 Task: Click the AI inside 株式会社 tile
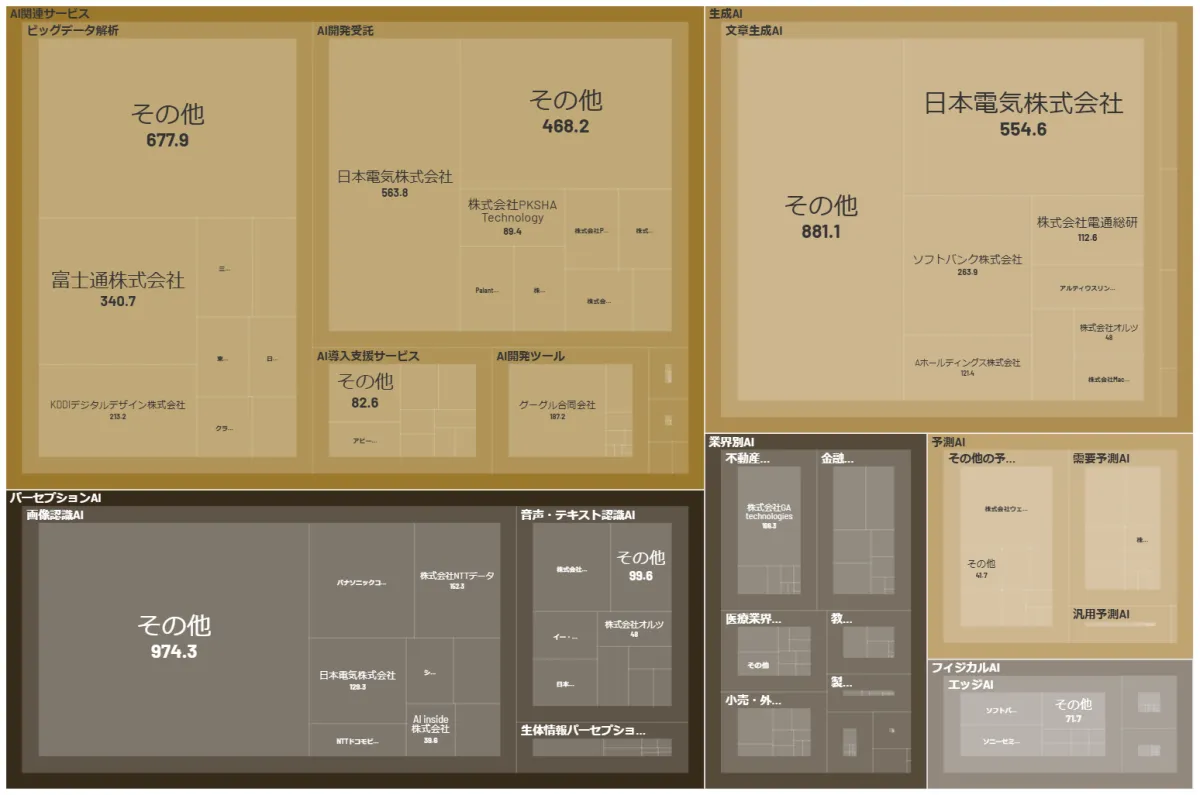[430, 727]
